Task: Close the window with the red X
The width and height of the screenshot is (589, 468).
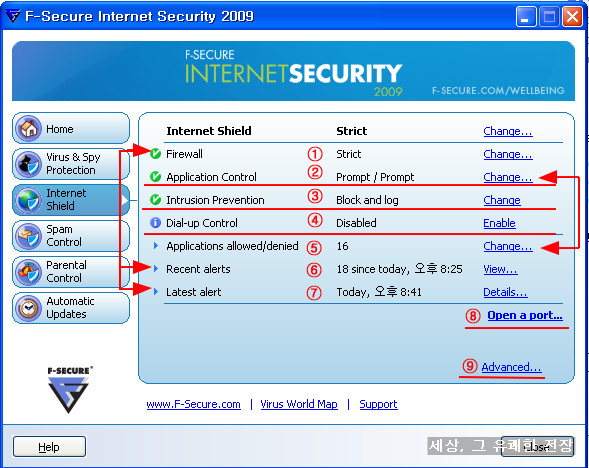Action: [572, 17]
